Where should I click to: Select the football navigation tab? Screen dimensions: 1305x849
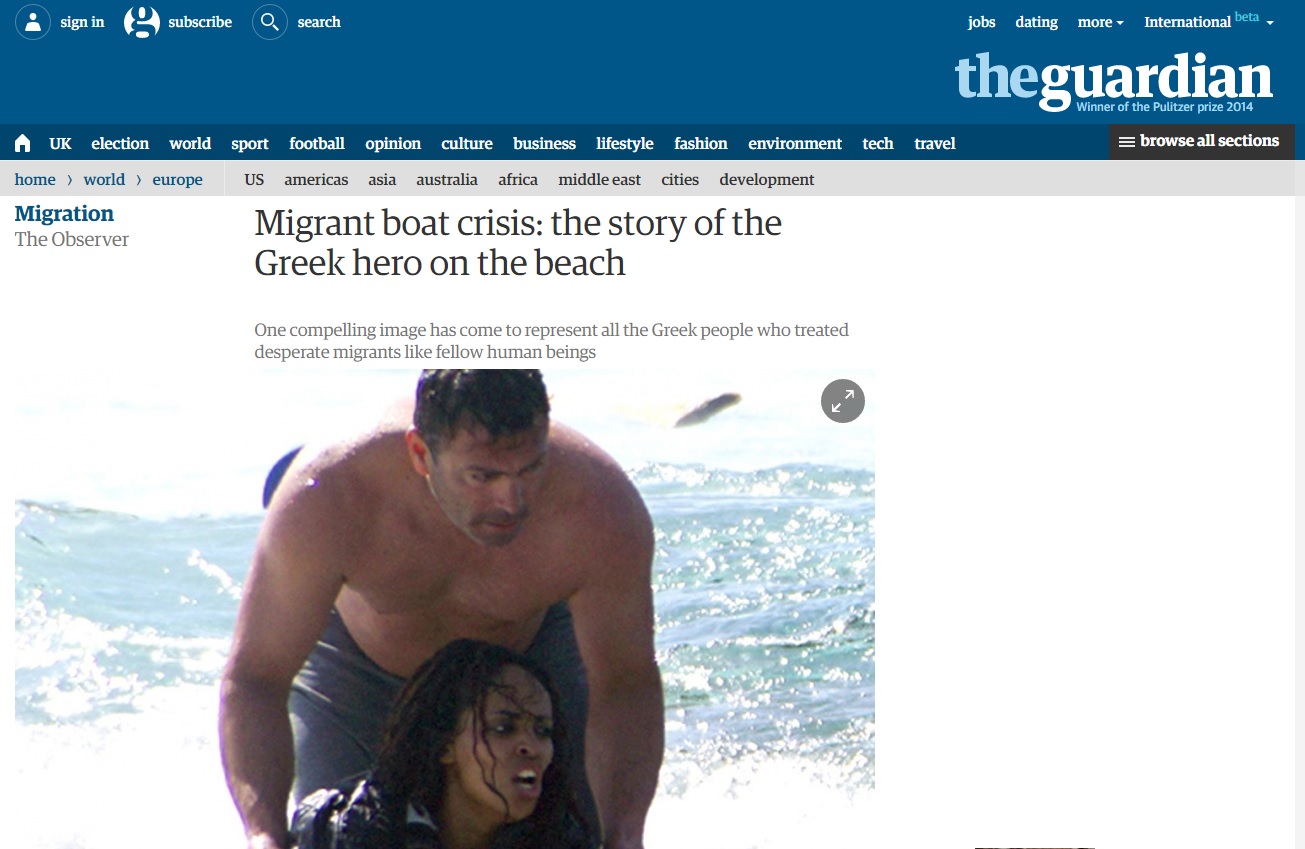[317, 143]
